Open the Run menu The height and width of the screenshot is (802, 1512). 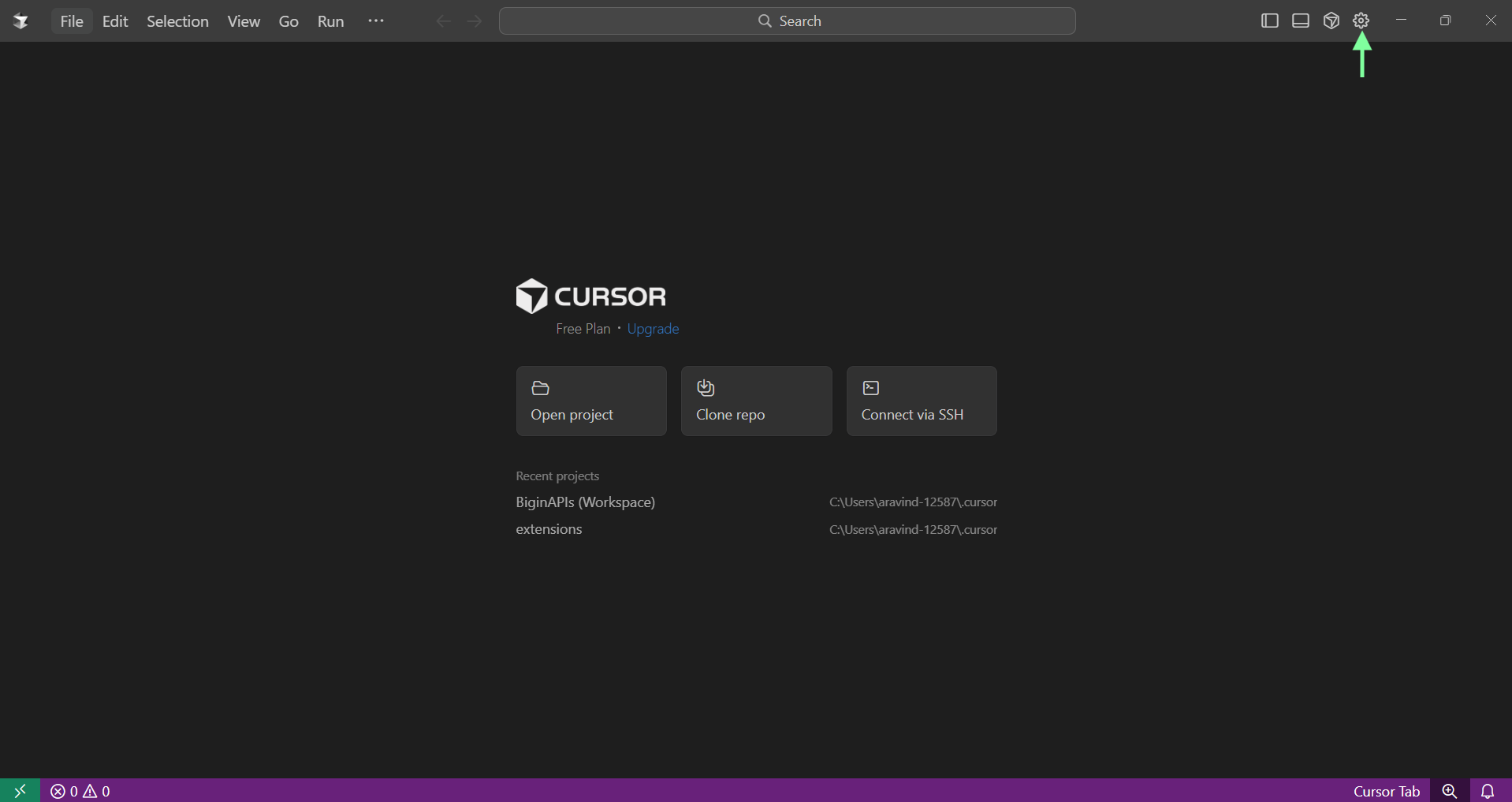(331, 21)
